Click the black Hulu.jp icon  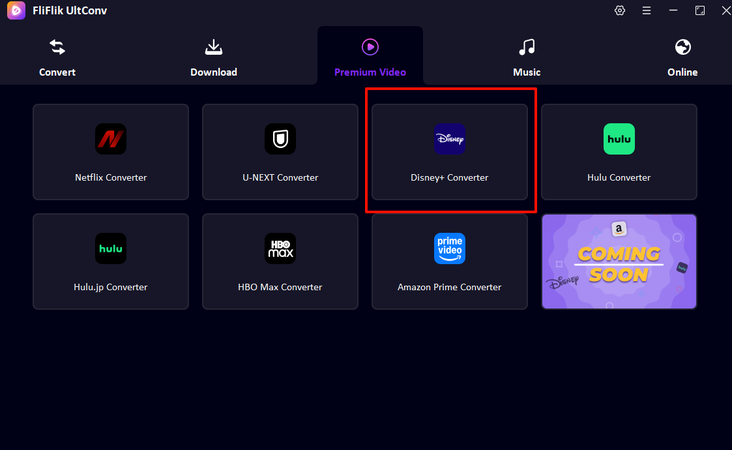(111, 248)
